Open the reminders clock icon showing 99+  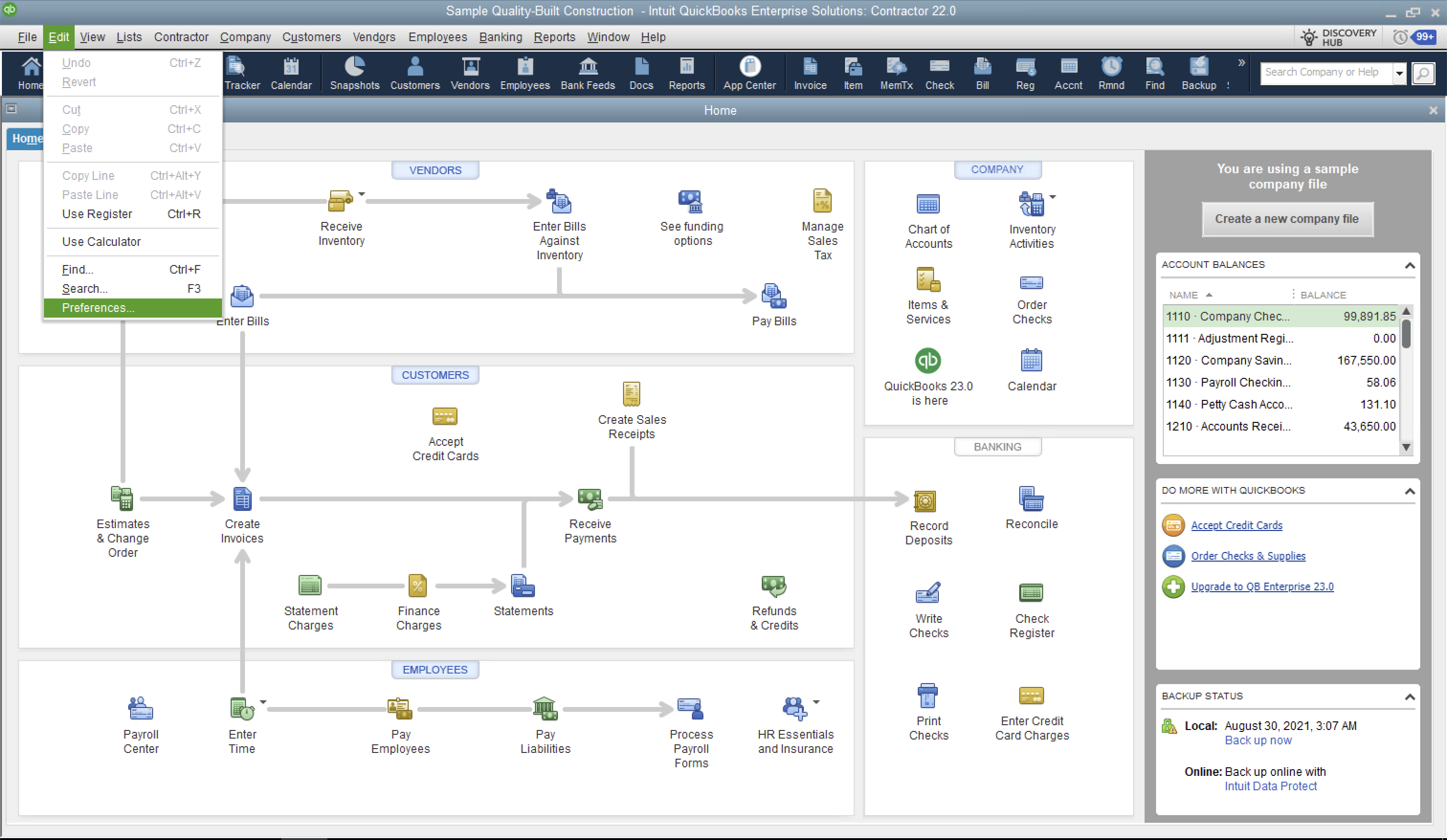[x=1415, y=37]
